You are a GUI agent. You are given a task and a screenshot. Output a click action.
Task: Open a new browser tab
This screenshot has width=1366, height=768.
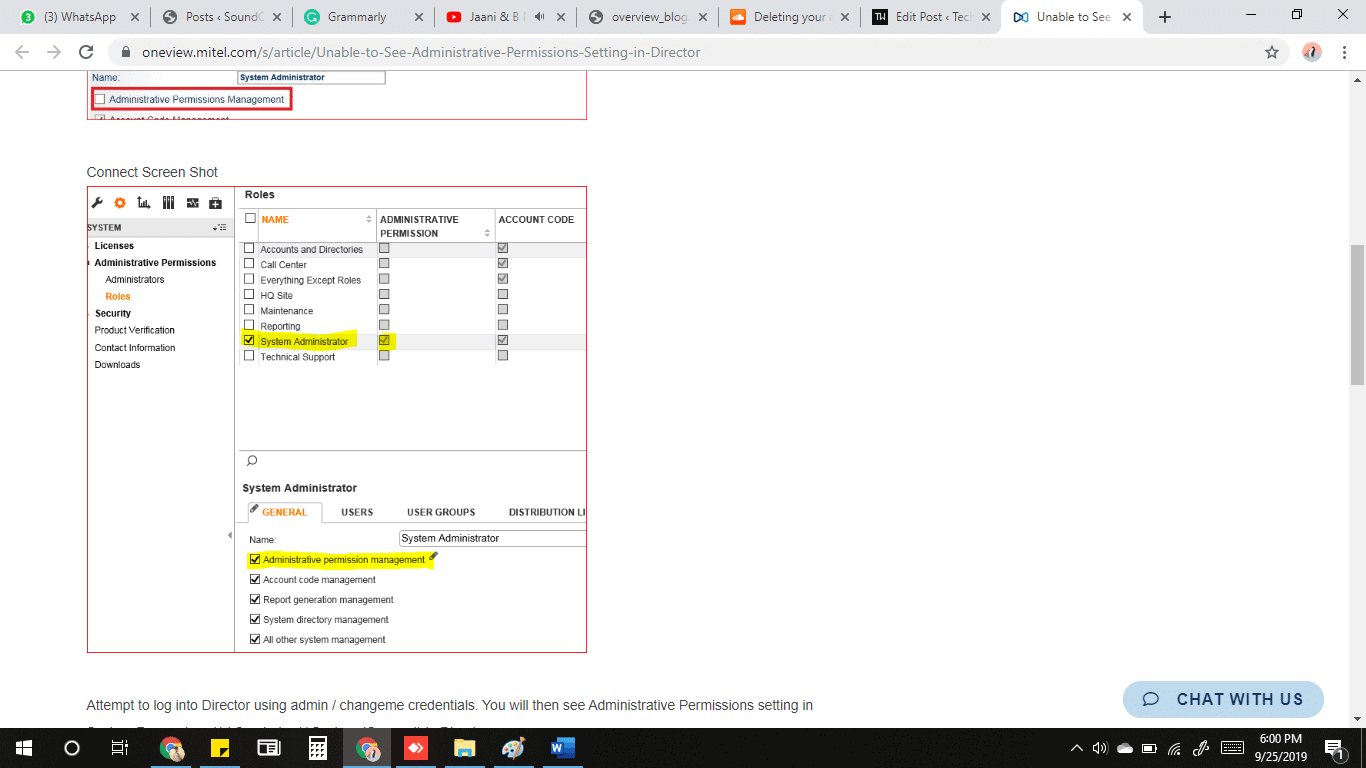[x=1165, y=17]
